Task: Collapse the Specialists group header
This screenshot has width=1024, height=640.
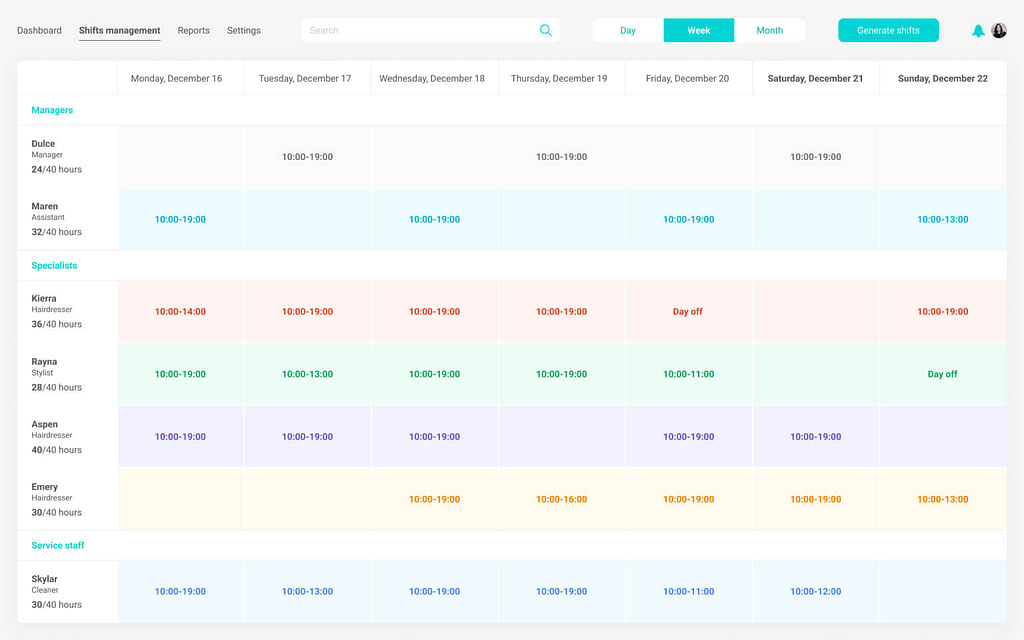Action: coord(54,266)
